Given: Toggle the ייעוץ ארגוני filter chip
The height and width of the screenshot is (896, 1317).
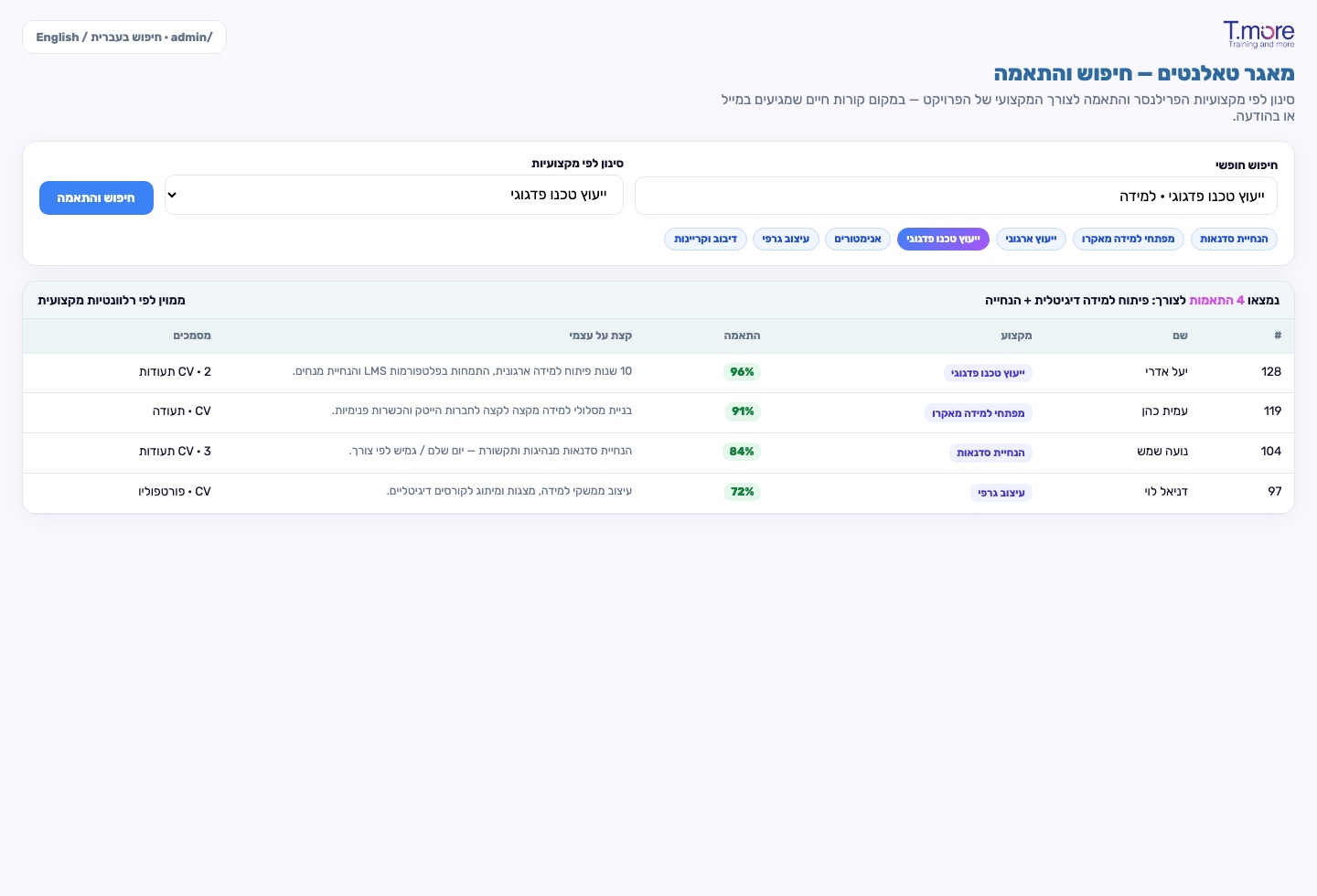Looking at the screenshot, I should [x=1031, y=239].
